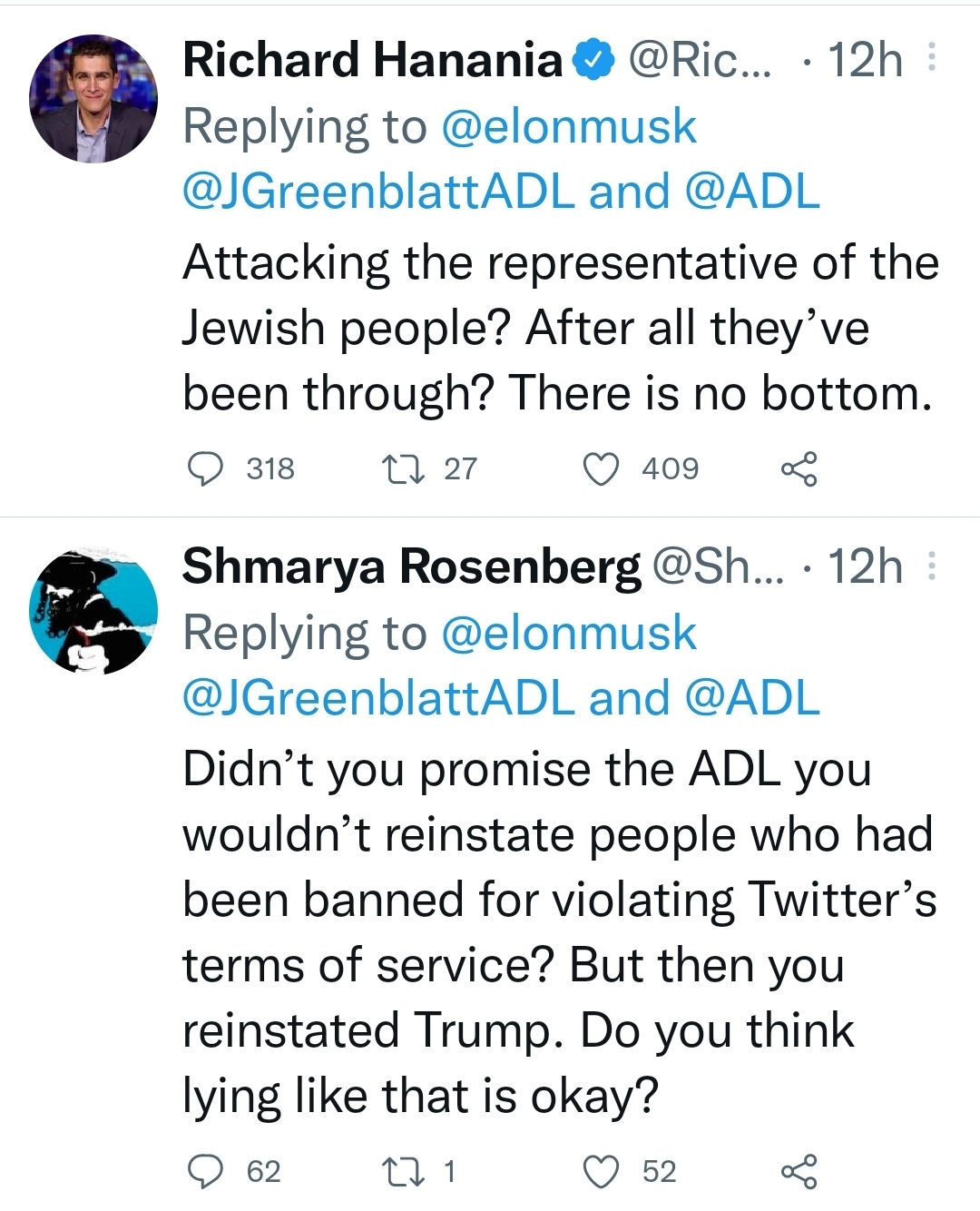Reply to Shmarya Rosenberg's tweet
Image resolution: width=980 pixels, height=1211 pixels.
206,1171
